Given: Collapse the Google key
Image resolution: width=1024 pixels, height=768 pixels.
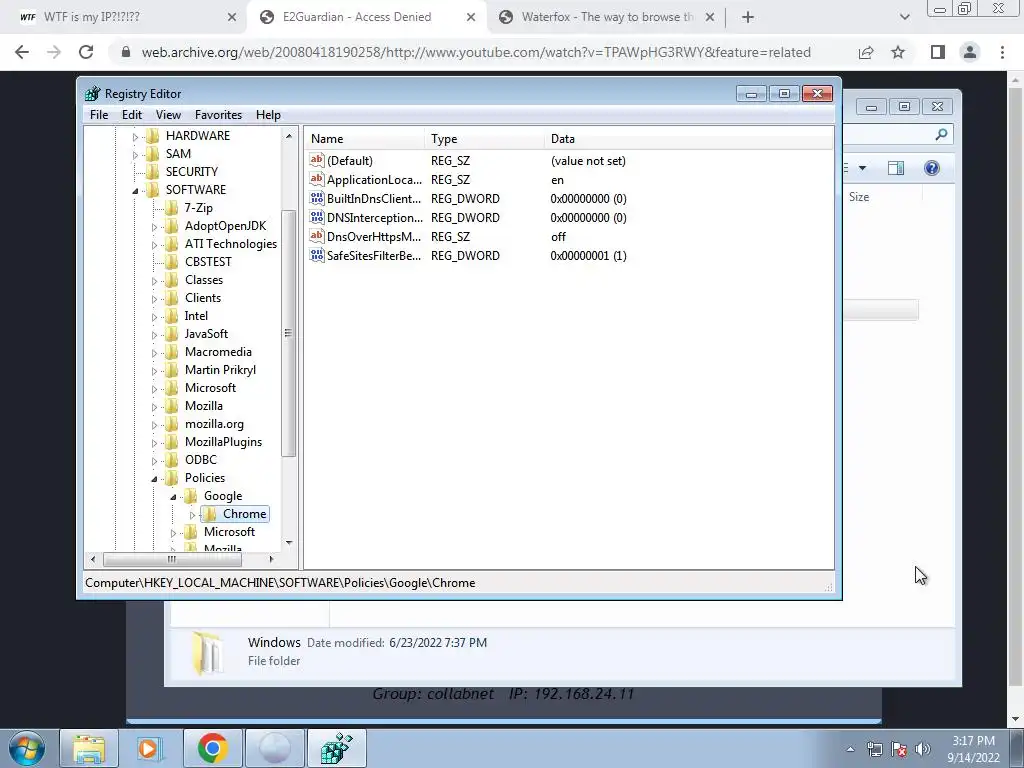Looking at the screenshot, I should (173, 497).
